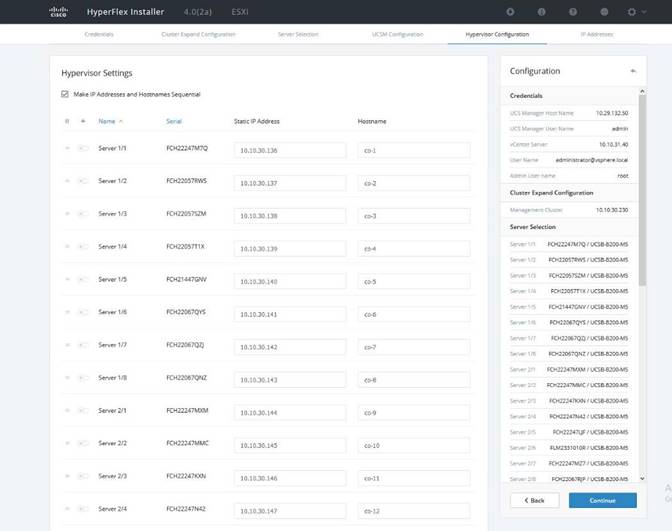Edit the hostname field co-10
Image resolution: width=672 pixels, height=531 pixels.
click(414, 445)
